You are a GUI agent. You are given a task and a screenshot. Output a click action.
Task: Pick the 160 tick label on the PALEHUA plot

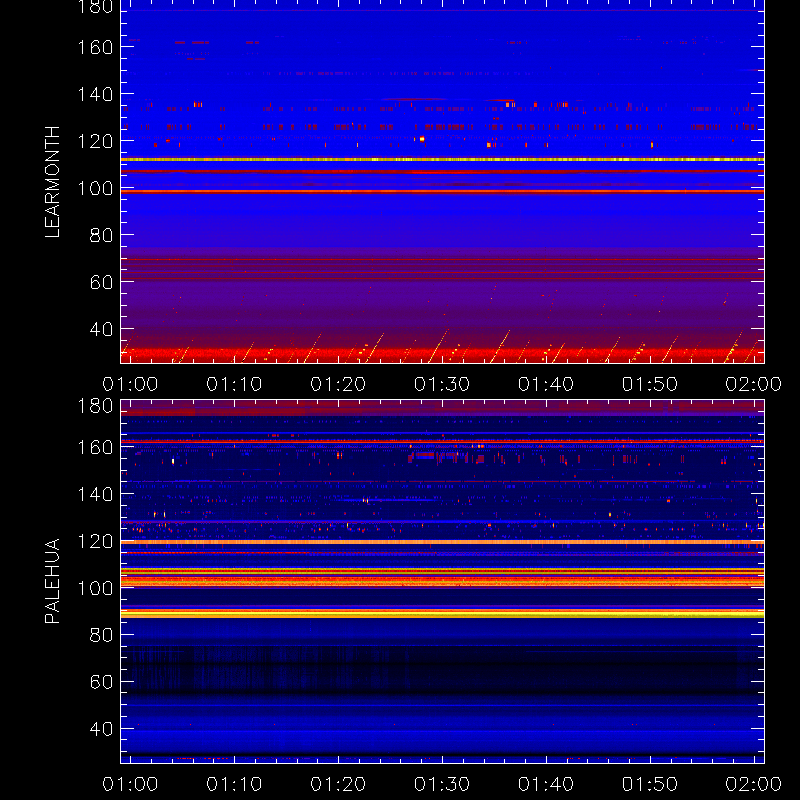(95, 447)
